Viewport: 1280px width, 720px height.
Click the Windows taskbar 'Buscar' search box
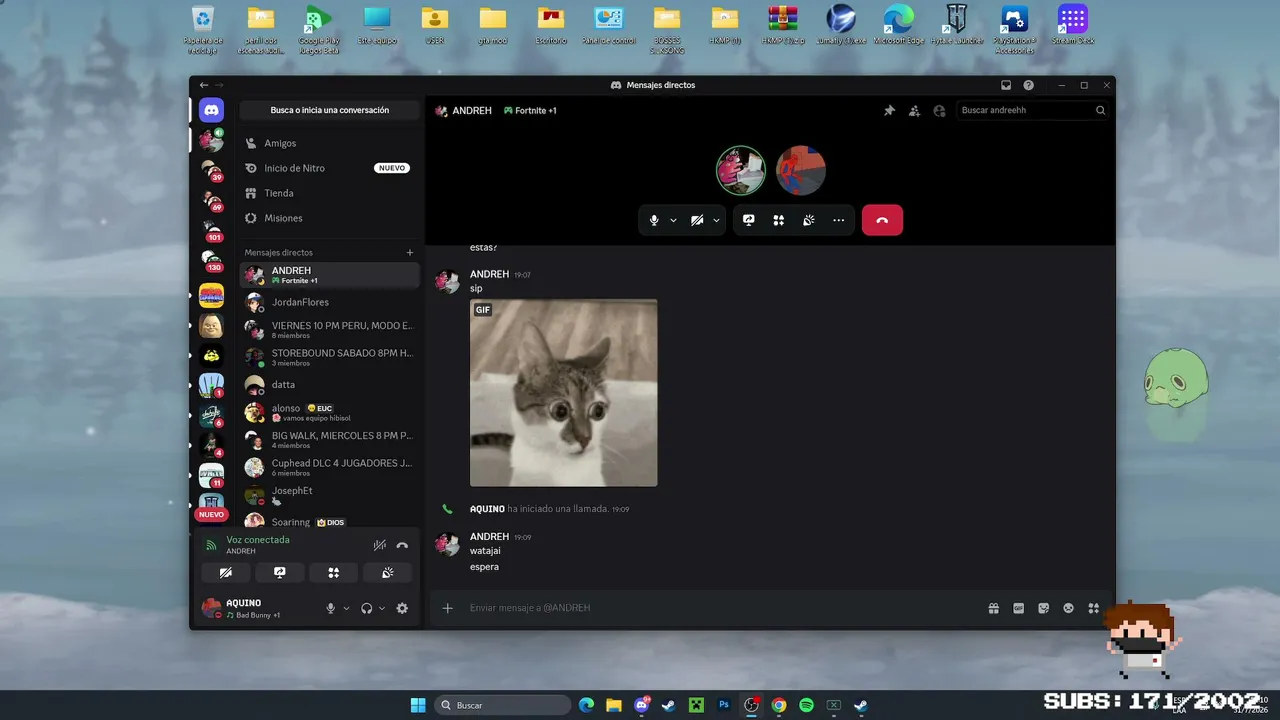(x=503, y=705)
